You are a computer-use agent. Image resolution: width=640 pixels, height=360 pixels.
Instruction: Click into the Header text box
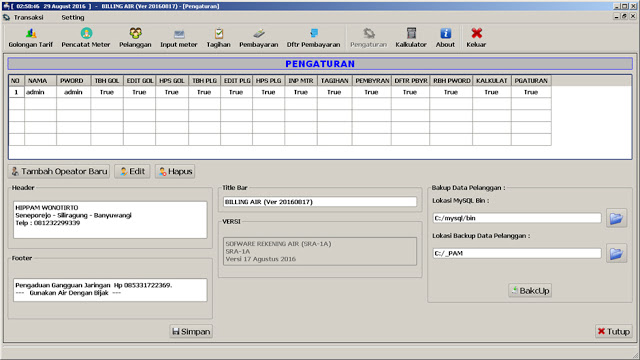click(110, 220)
